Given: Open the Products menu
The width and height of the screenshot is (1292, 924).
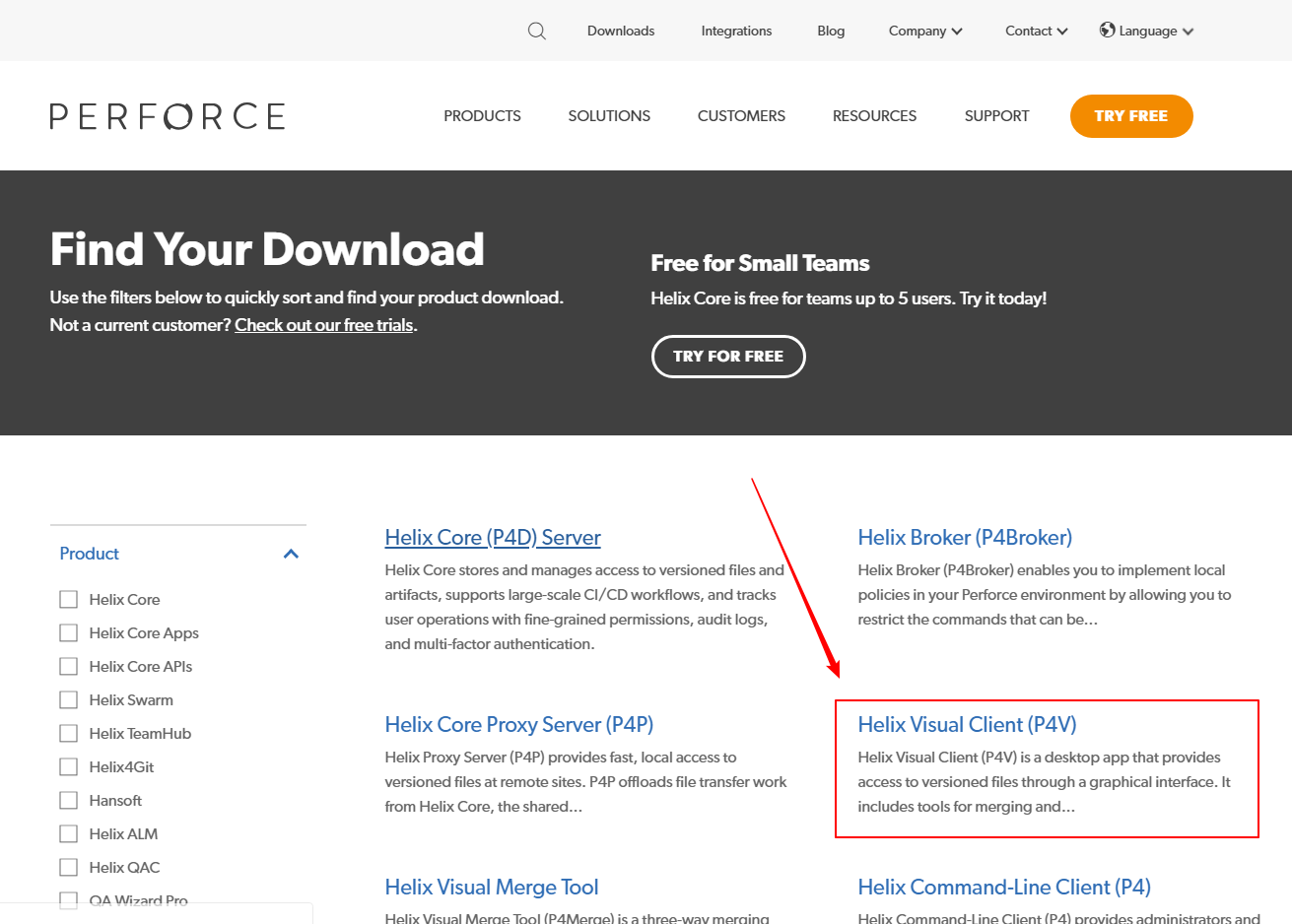Looking at the screenshot, I should pyautogui.click(x=482, y=115).
